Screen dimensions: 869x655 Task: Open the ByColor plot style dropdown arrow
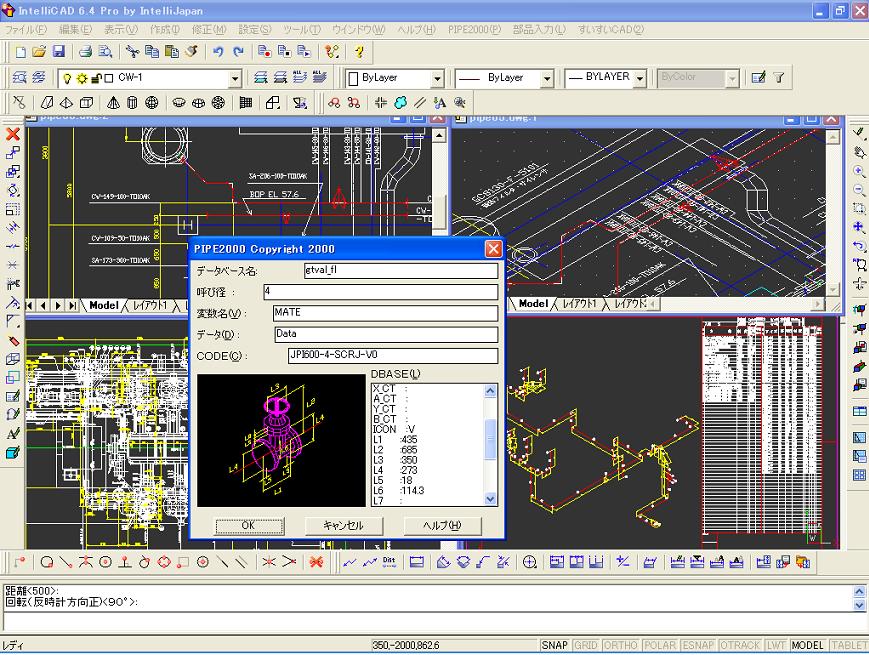732,79
